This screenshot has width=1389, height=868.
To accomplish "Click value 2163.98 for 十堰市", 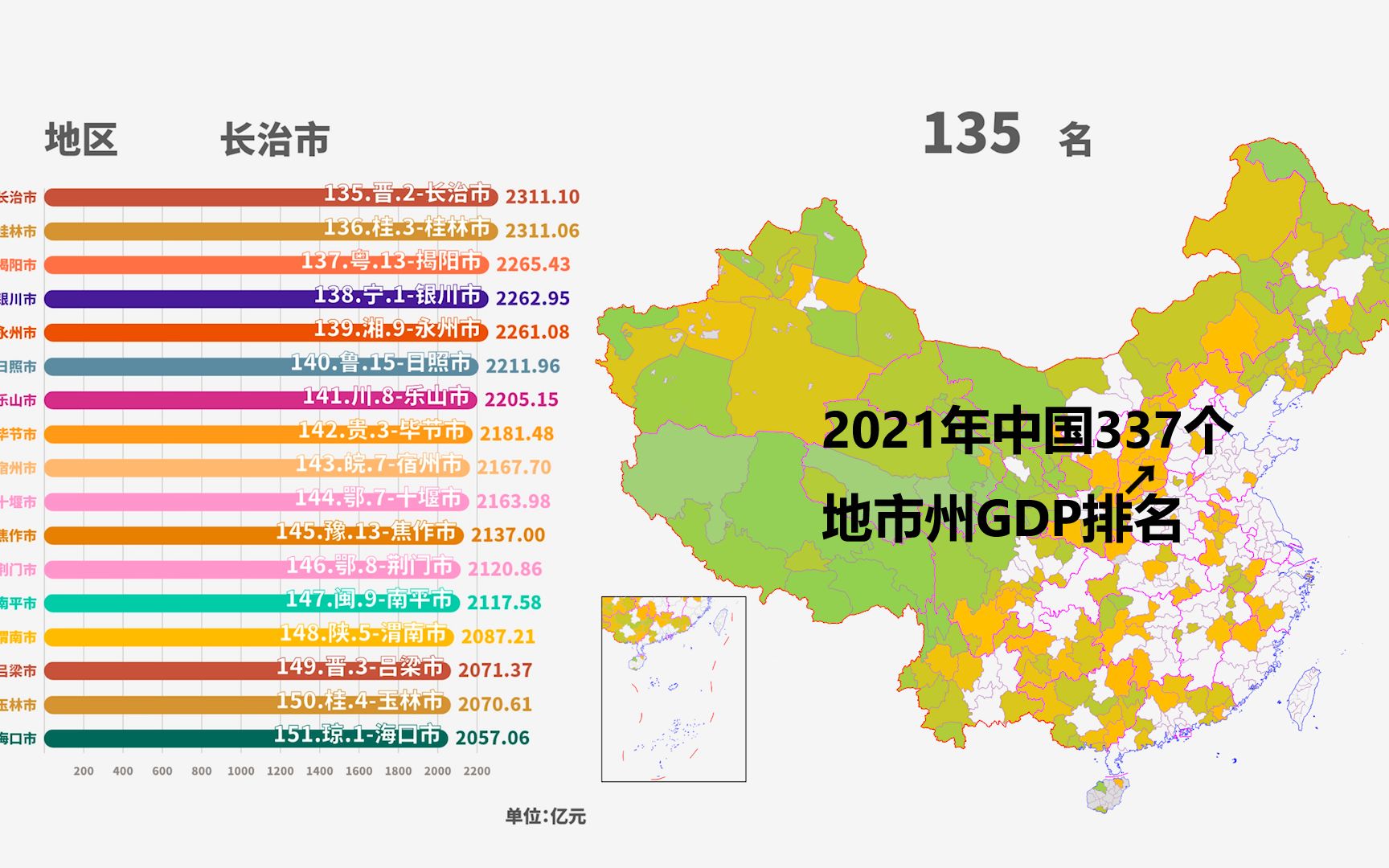I will pos(514,502).
